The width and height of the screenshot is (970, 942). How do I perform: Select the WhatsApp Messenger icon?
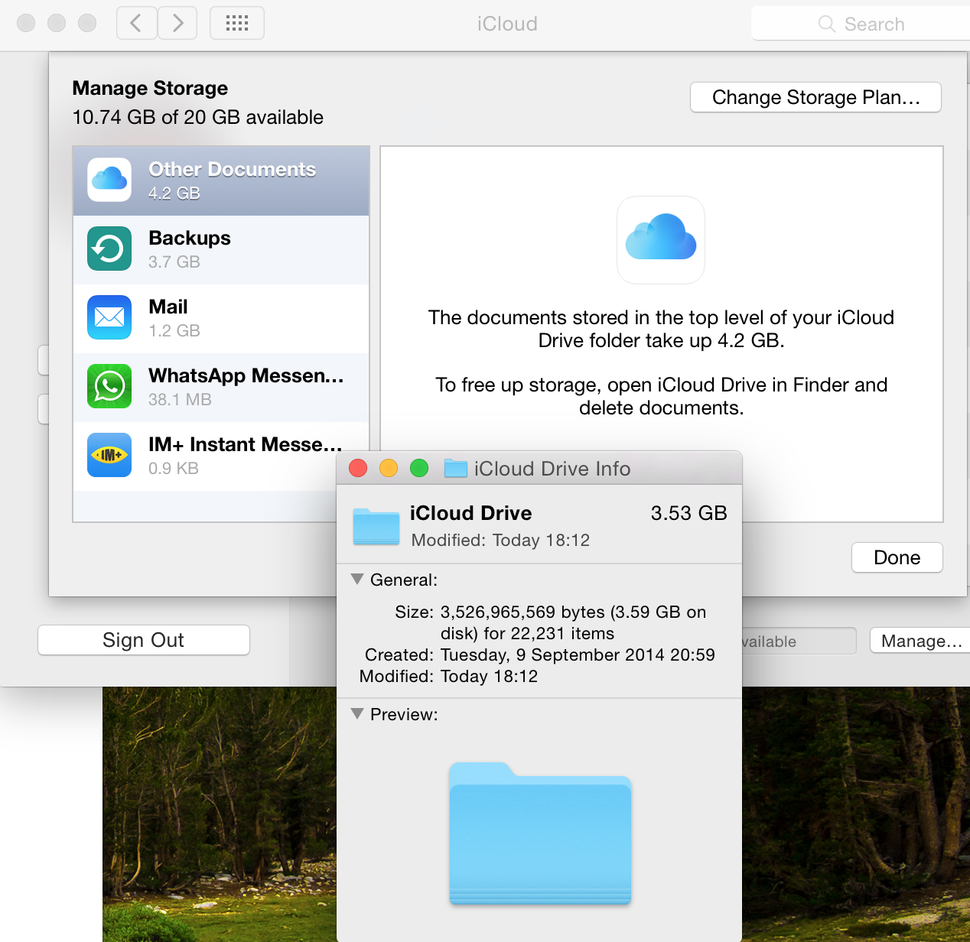pos(109,386)
